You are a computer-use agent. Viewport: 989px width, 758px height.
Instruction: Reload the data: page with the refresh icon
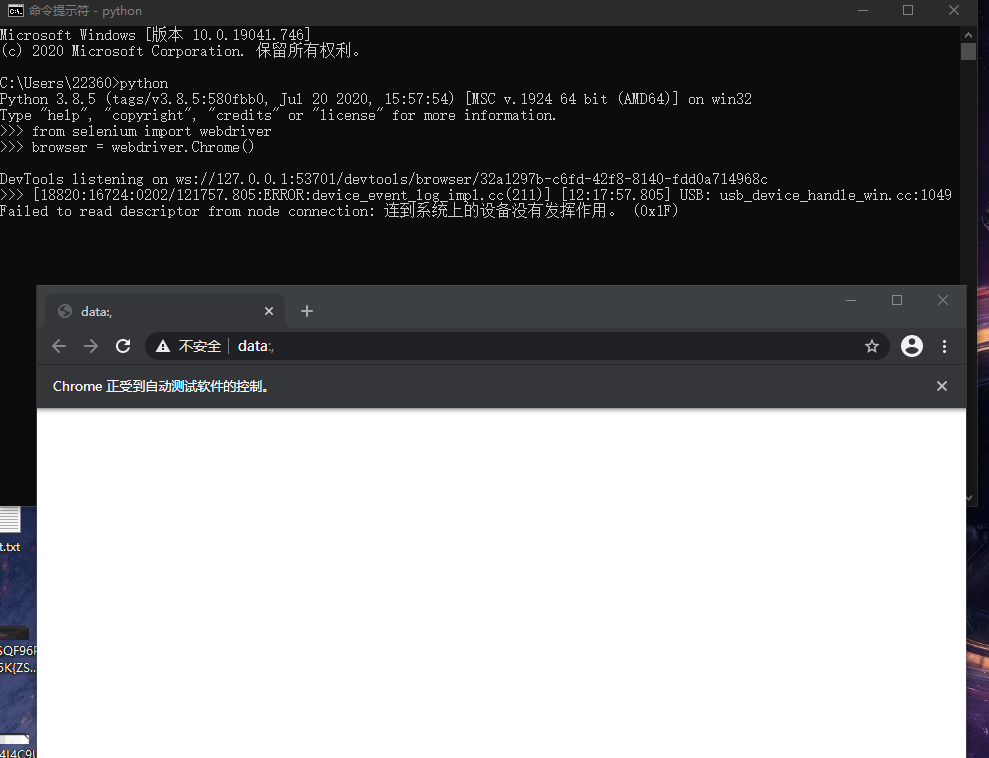pos(123,345)
